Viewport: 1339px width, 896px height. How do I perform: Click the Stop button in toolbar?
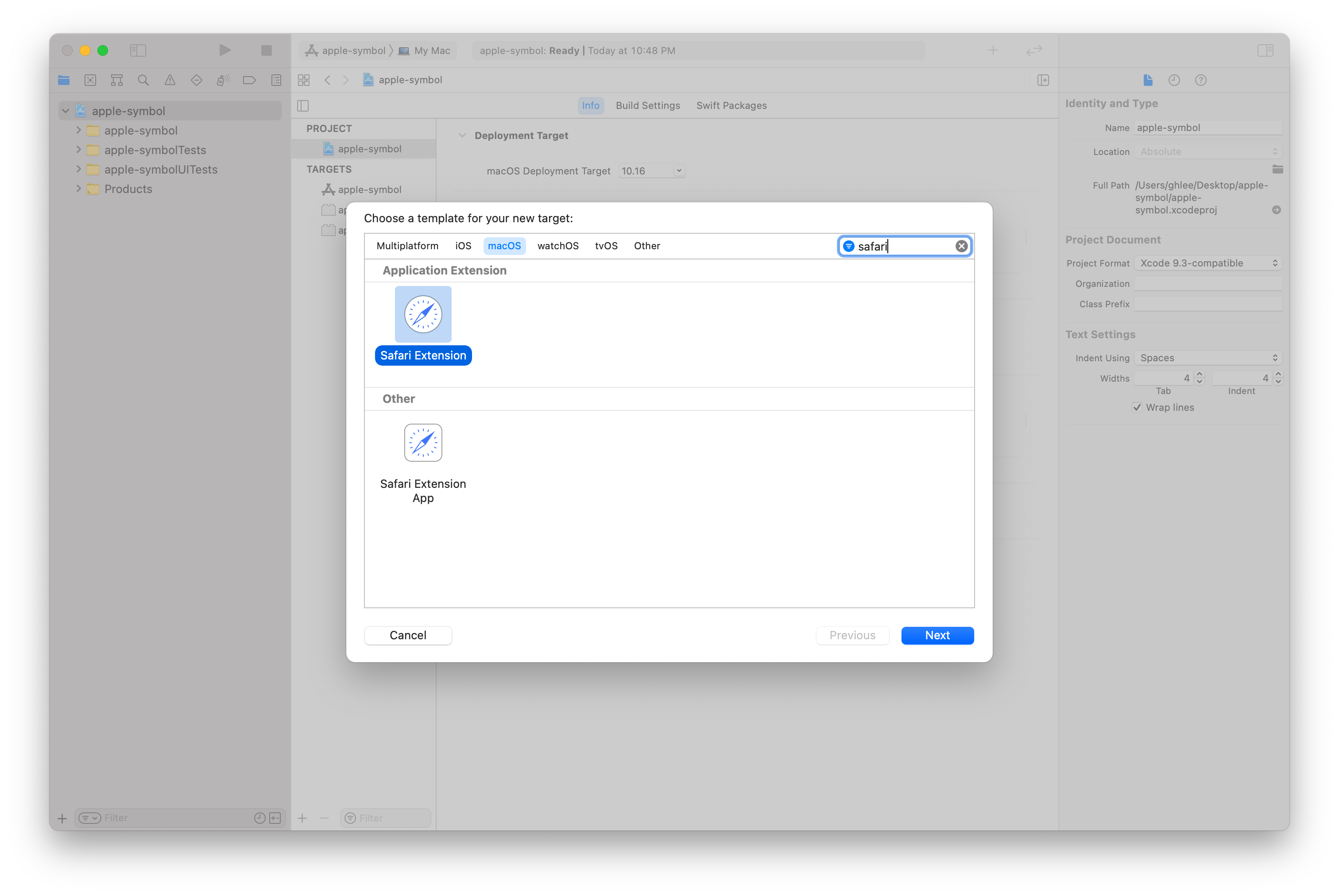[x=266, y=50]
